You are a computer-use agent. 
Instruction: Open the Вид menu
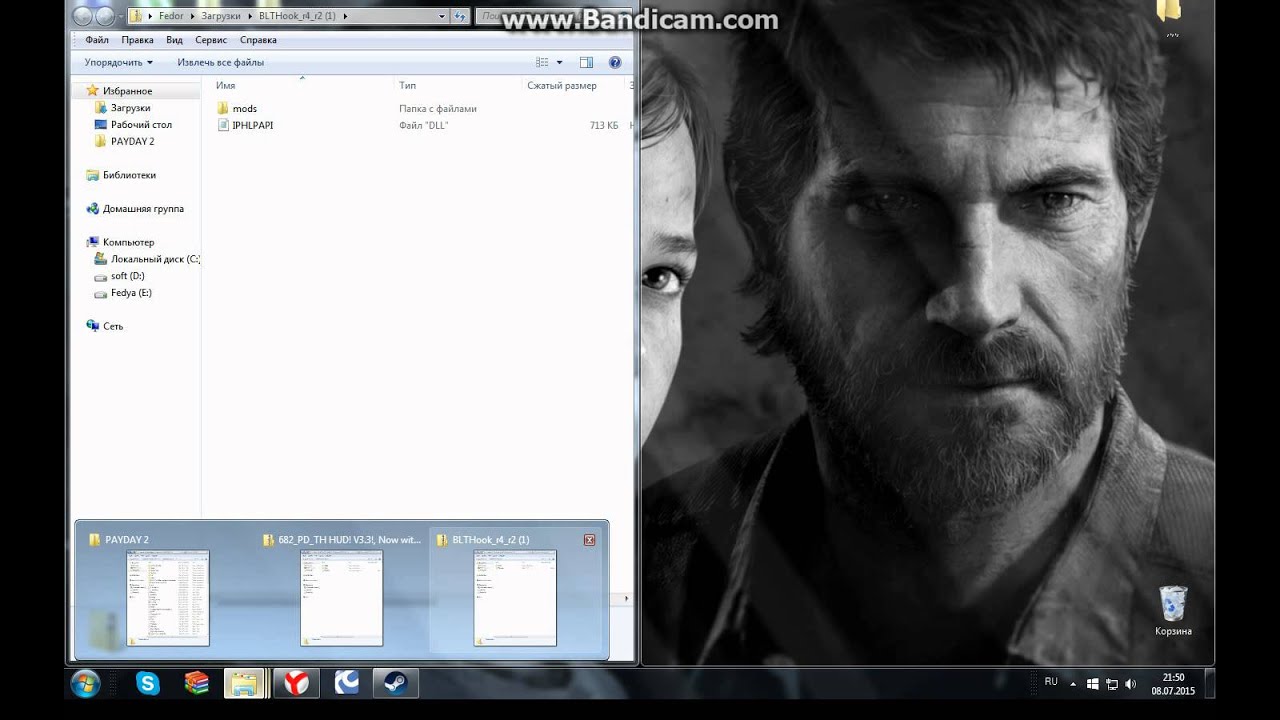174,40
